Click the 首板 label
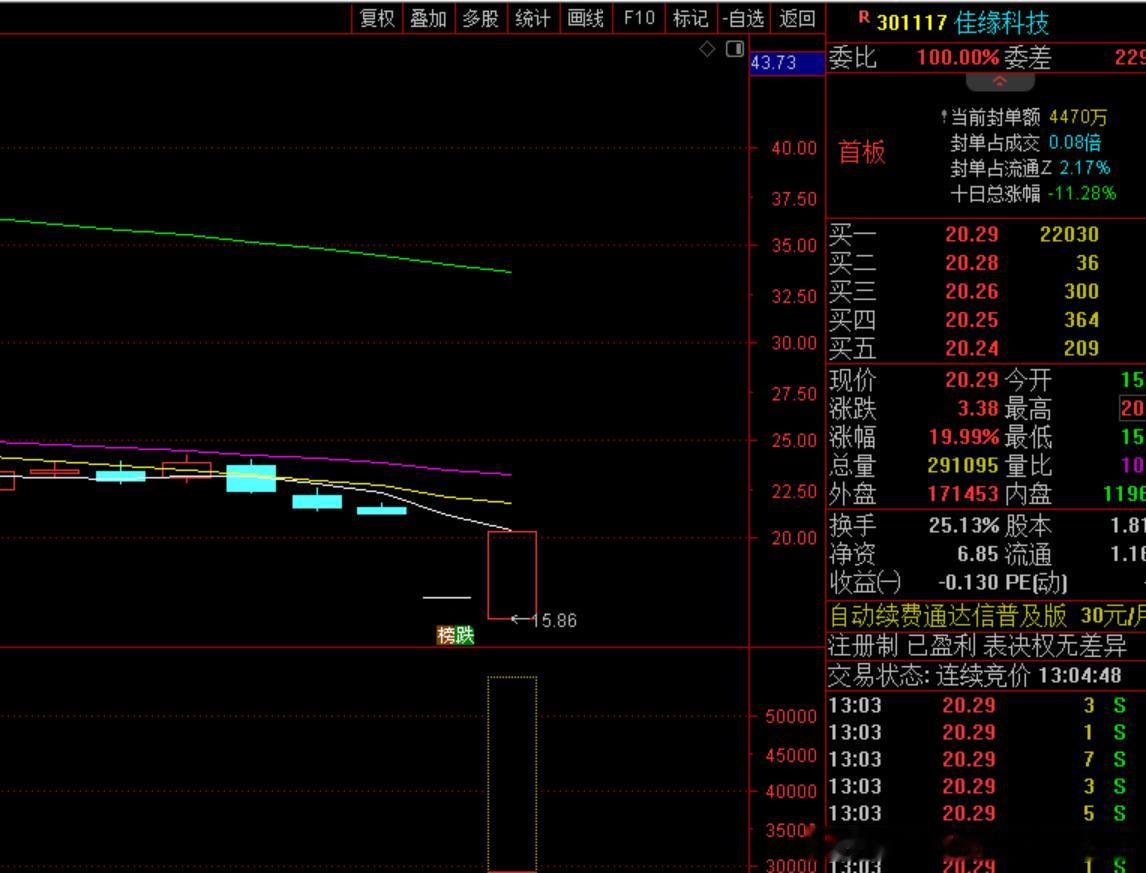Image resolution: width=1146 pixels, height=873 pixels. pyautogui.click(x=862, y=152)
